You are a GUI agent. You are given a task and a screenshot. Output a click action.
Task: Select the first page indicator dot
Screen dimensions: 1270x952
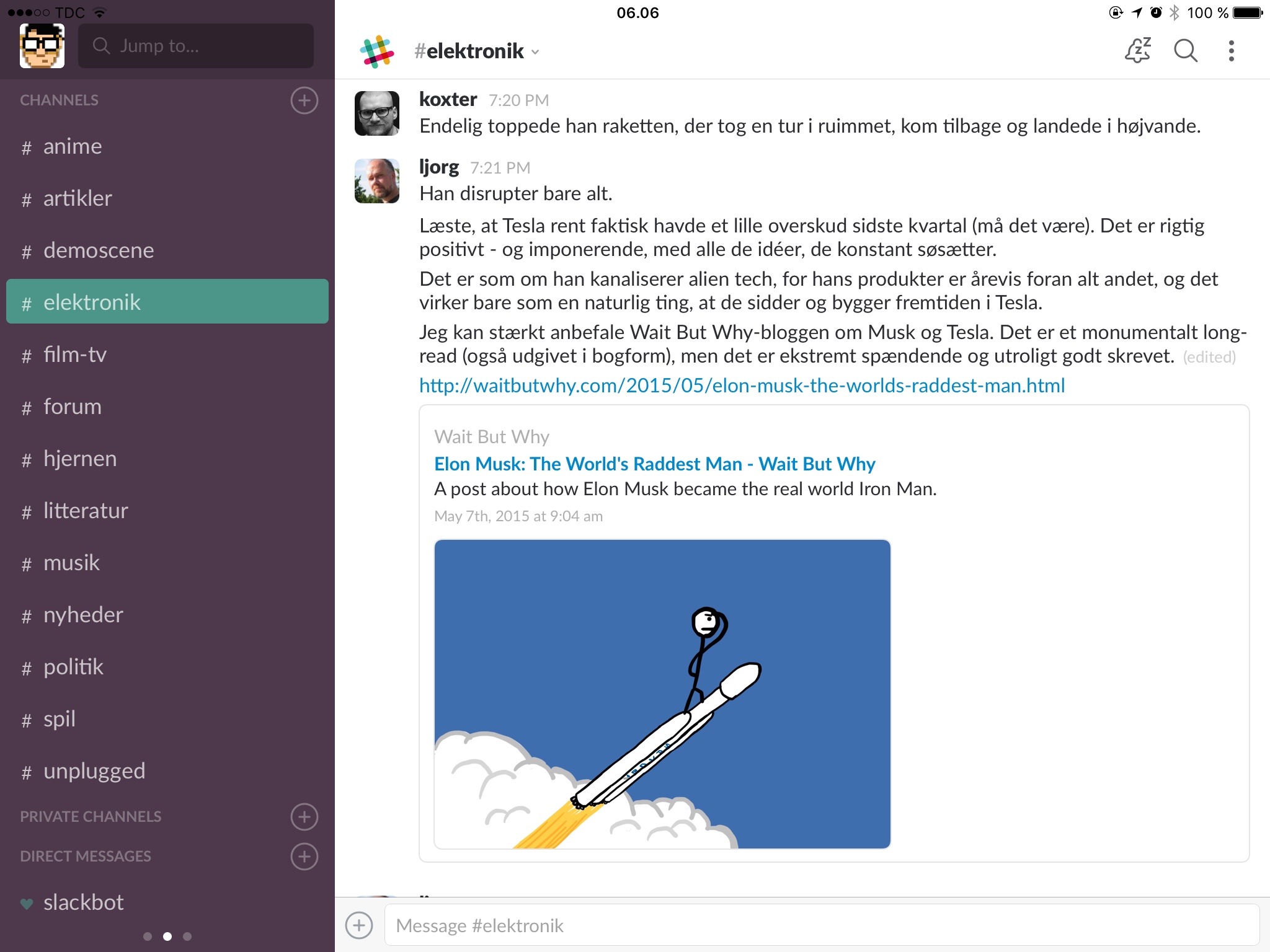pos(148,937)
